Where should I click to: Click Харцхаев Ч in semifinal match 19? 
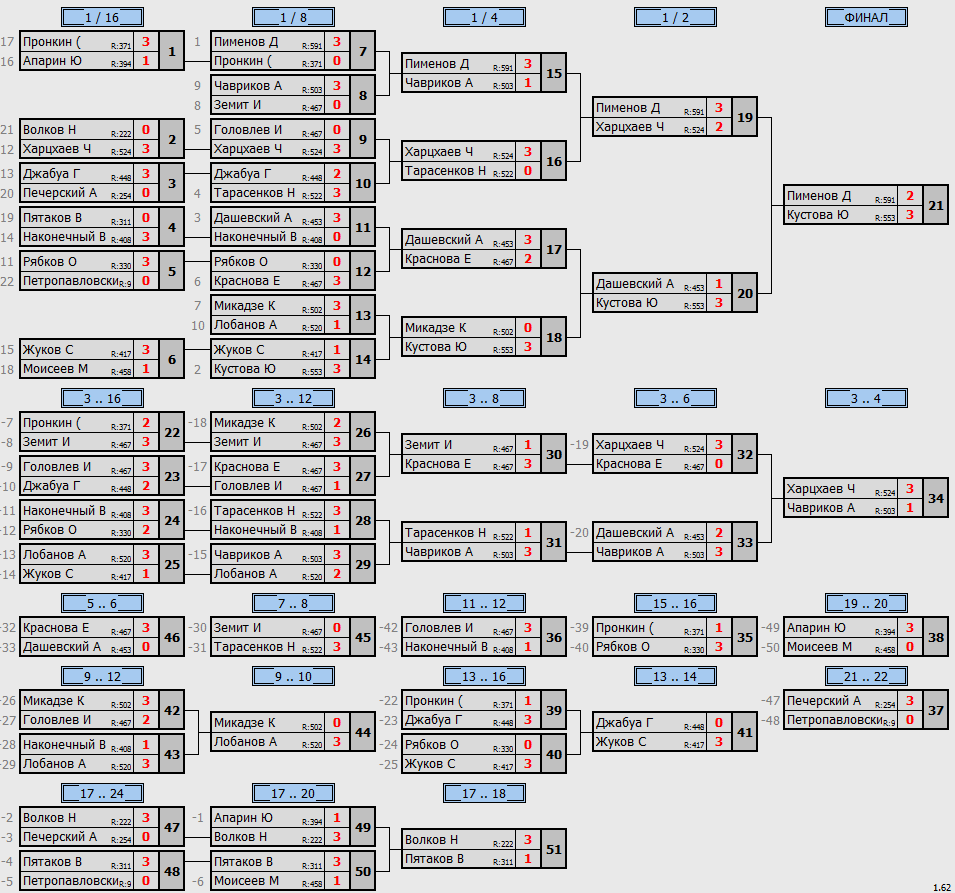[630, 127]
